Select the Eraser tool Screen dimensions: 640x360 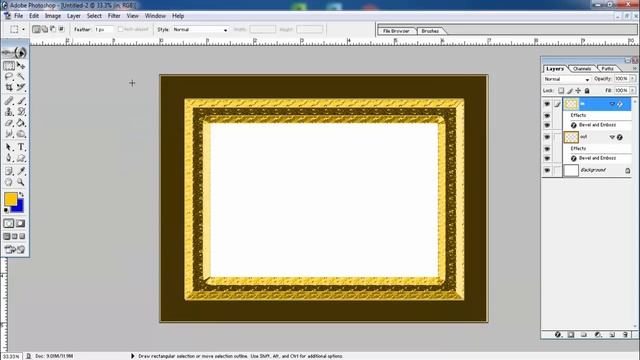(x=9, y=122)
